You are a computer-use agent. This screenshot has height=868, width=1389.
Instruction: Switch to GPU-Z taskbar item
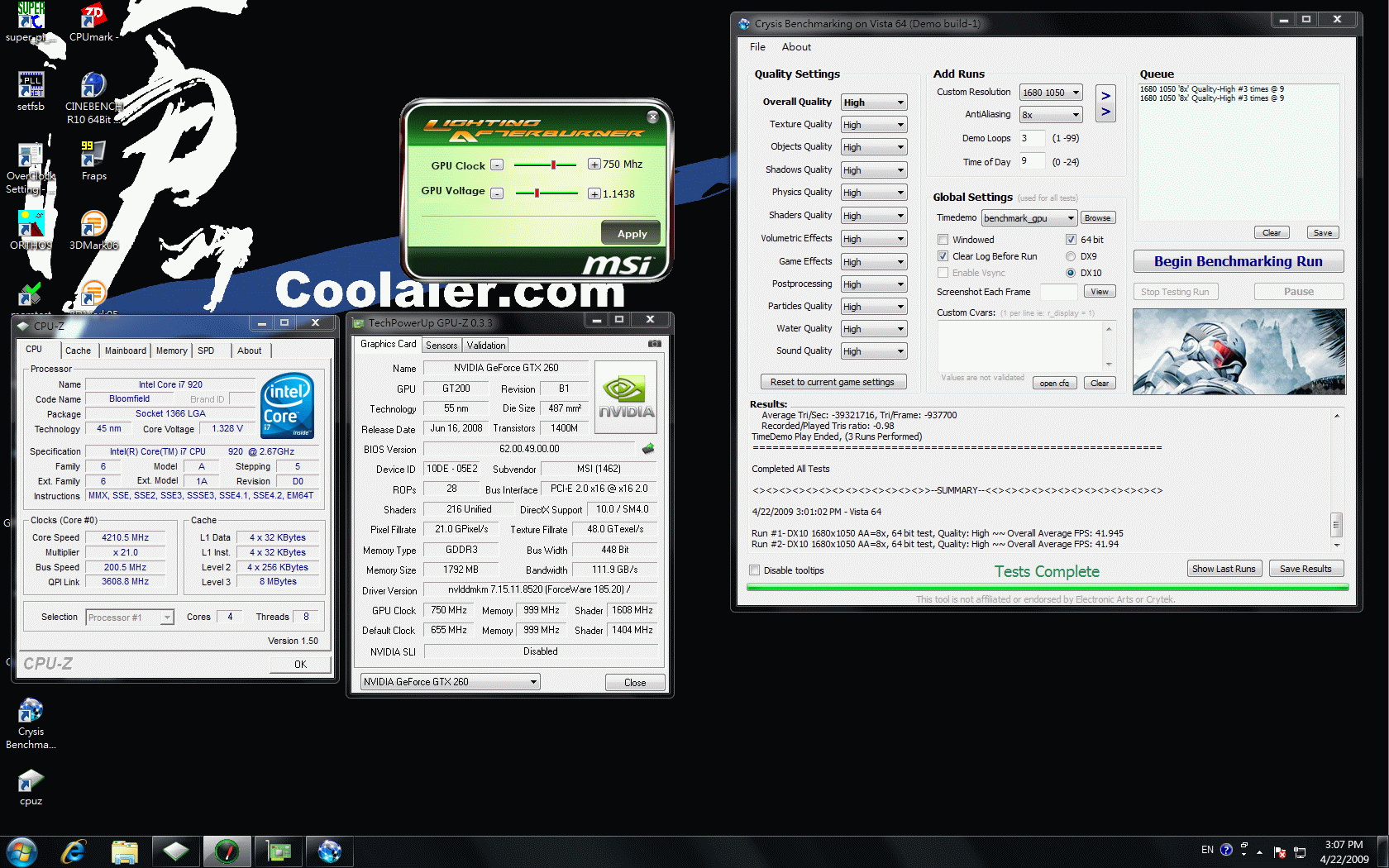click(x=279, y=851)
